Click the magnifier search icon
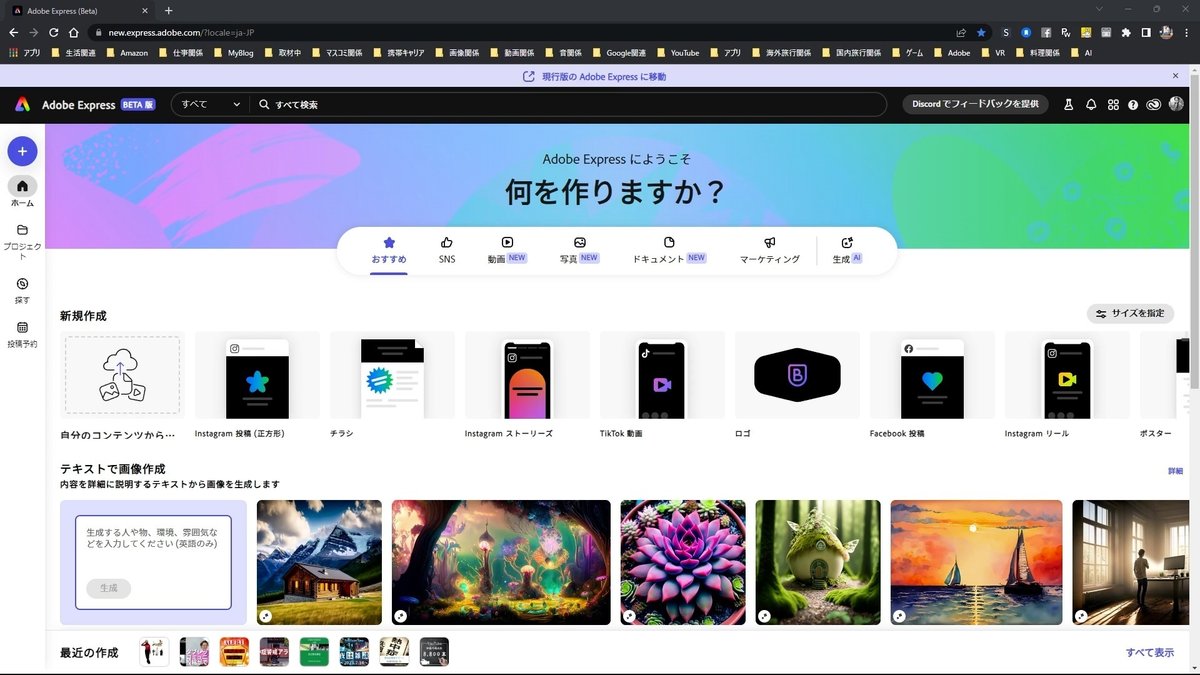 coord(264,104)
